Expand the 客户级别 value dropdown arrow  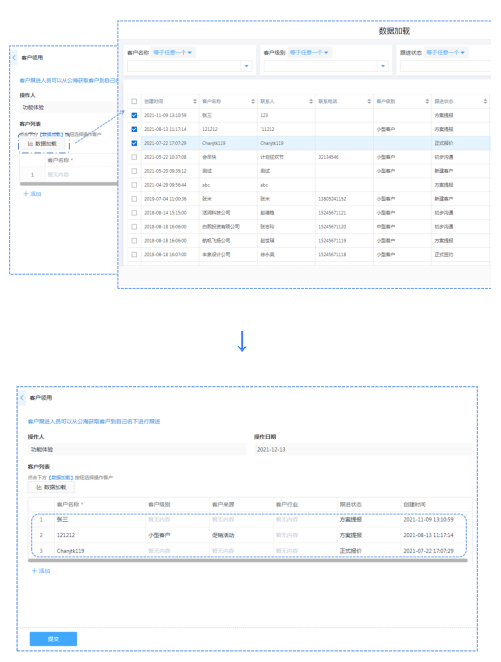pyautogui.click(x=383, y=66)
